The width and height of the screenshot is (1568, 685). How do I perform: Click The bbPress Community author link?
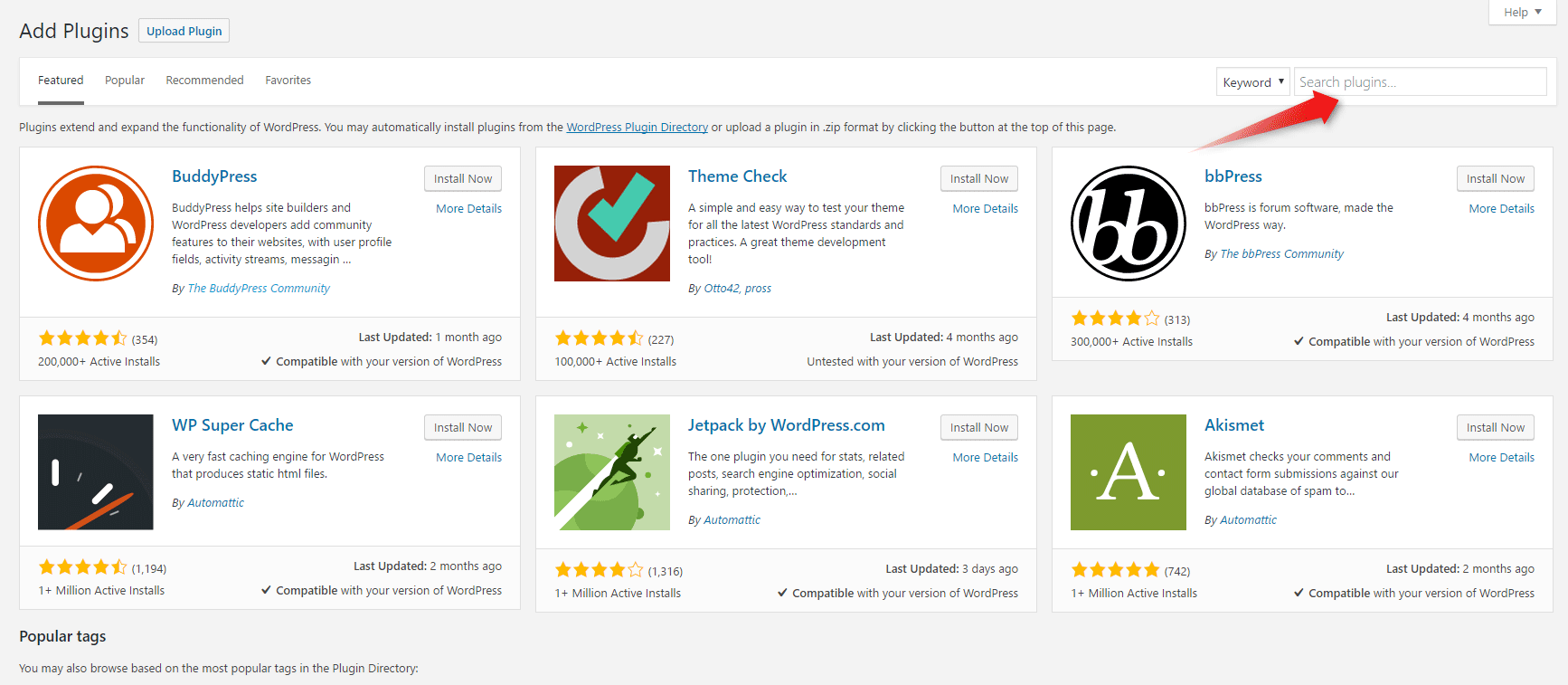pos(1281,254)
